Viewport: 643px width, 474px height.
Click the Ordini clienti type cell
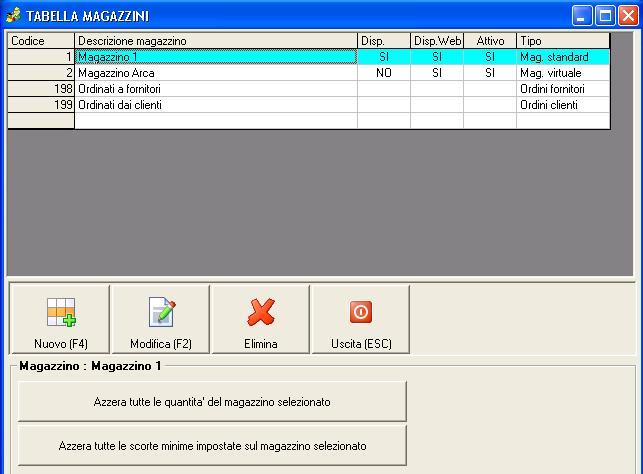click(563, 105)
